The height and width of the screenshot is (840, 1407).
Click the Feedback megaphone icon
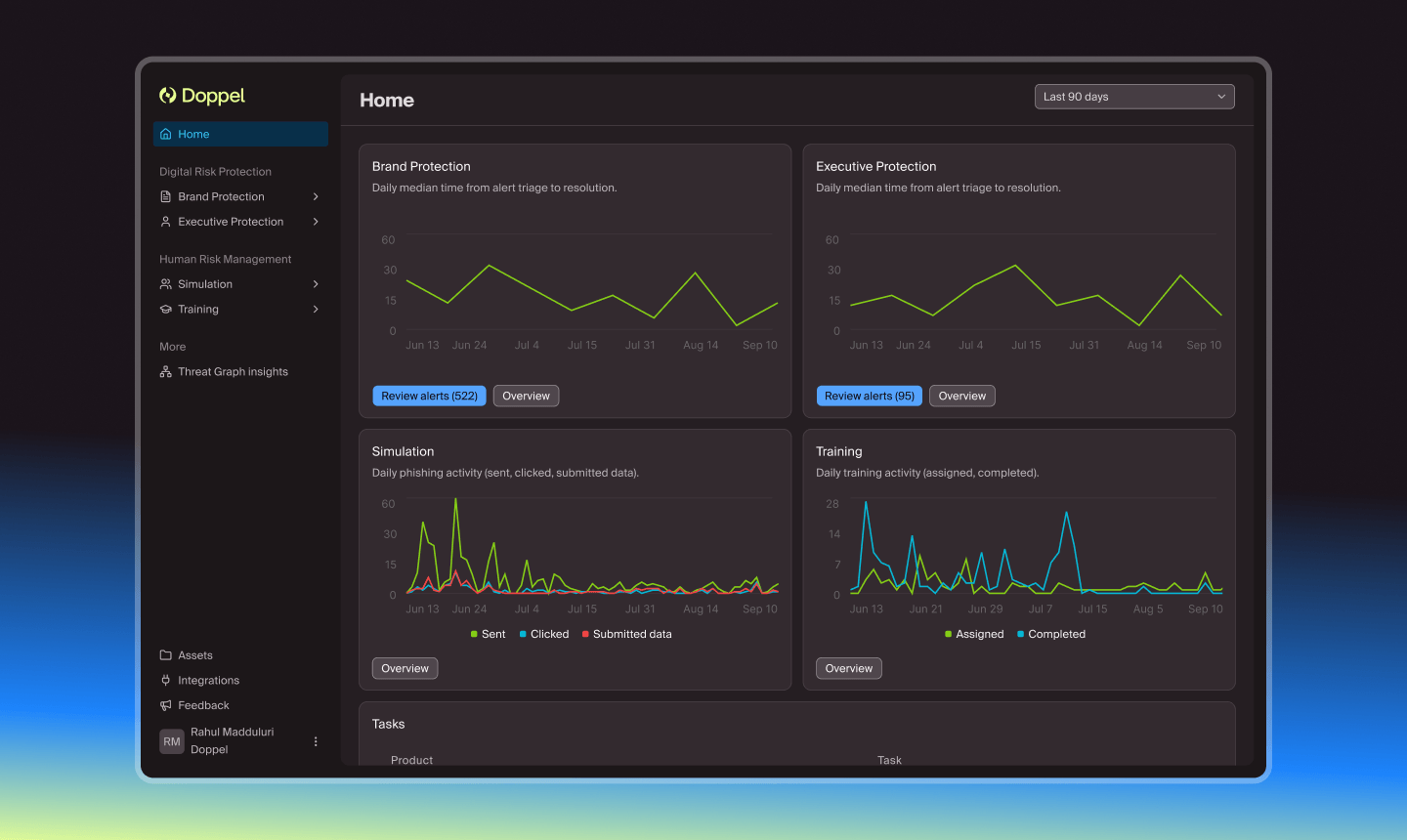[x=166, y=705]
